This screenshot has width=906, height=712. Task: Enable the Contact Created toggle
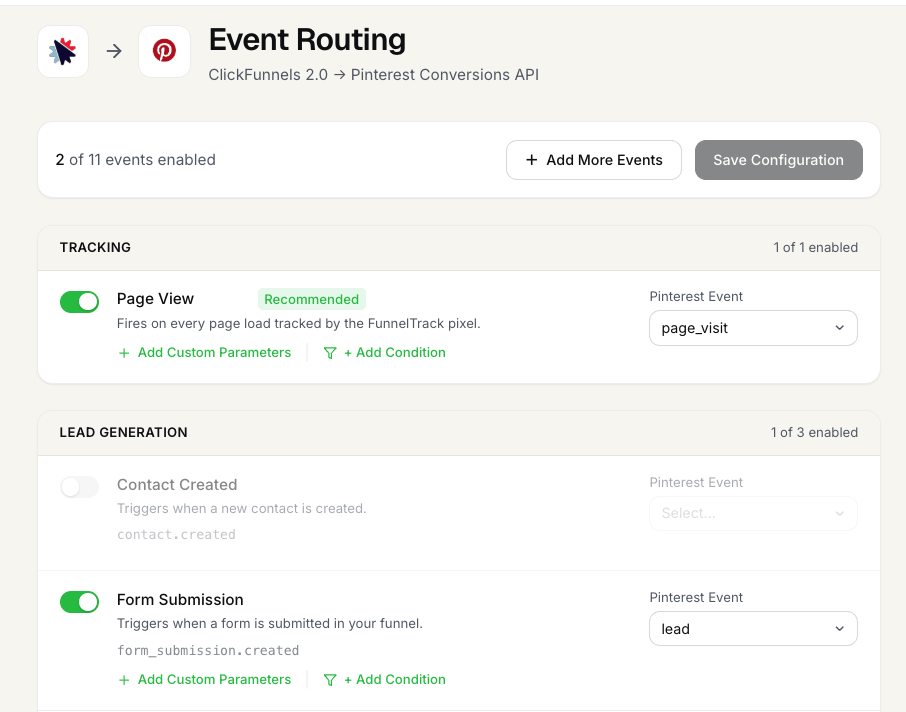click(x=80, y=487)
